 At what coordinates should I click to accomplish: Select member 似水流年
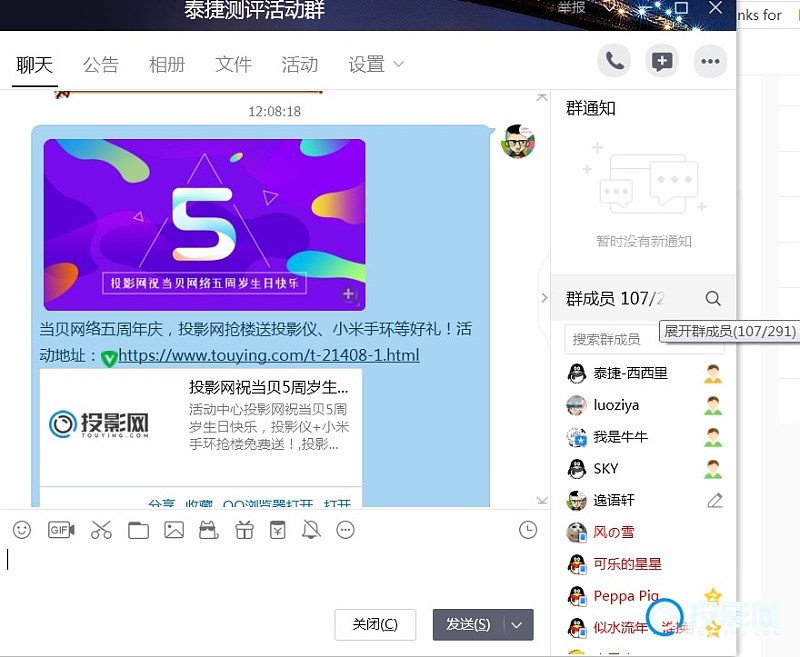click(620, 627)
